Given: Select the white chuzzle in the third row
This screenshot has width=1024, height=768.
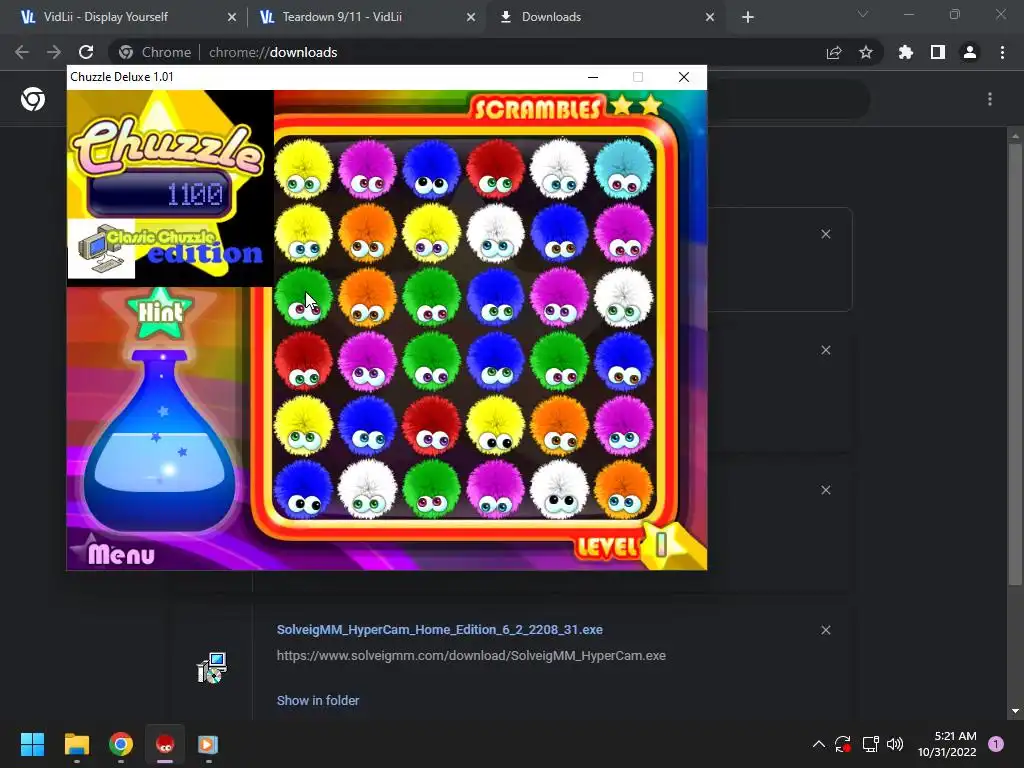Looking at the screenshot, I should pos(623,298).
